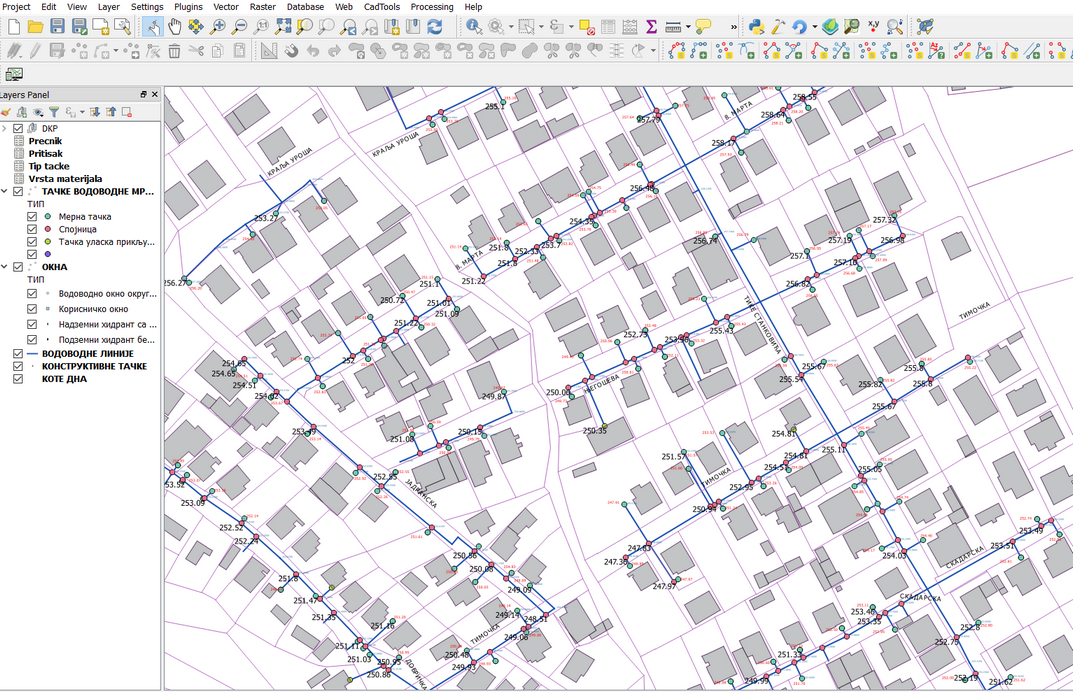Screen dimensions: 1073x692
Task: Click the Refresh map icon
Action: pyautogui.click(x=434, y=27)
